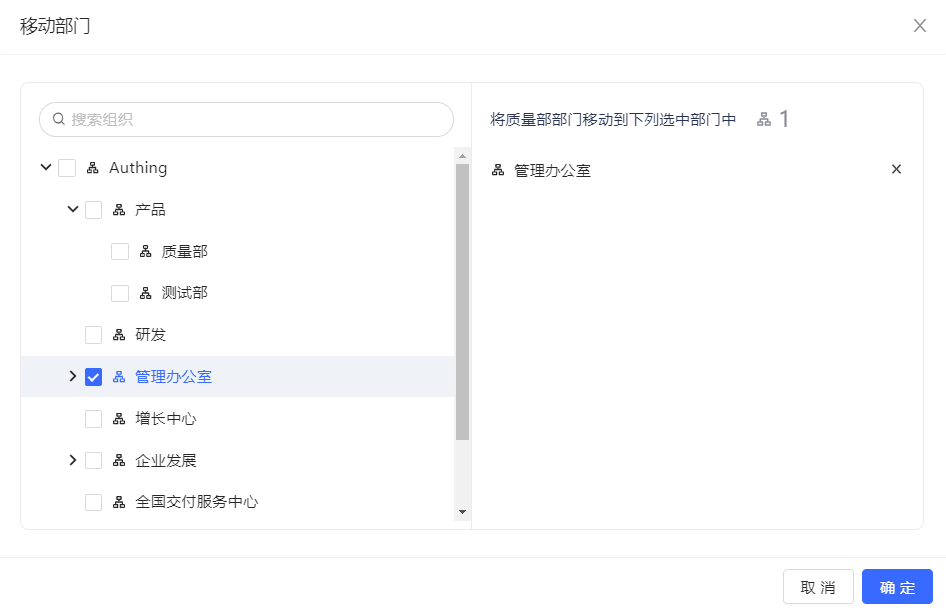
Task: Check the 增长中心 checkbox
Action: tap(94, 418)
